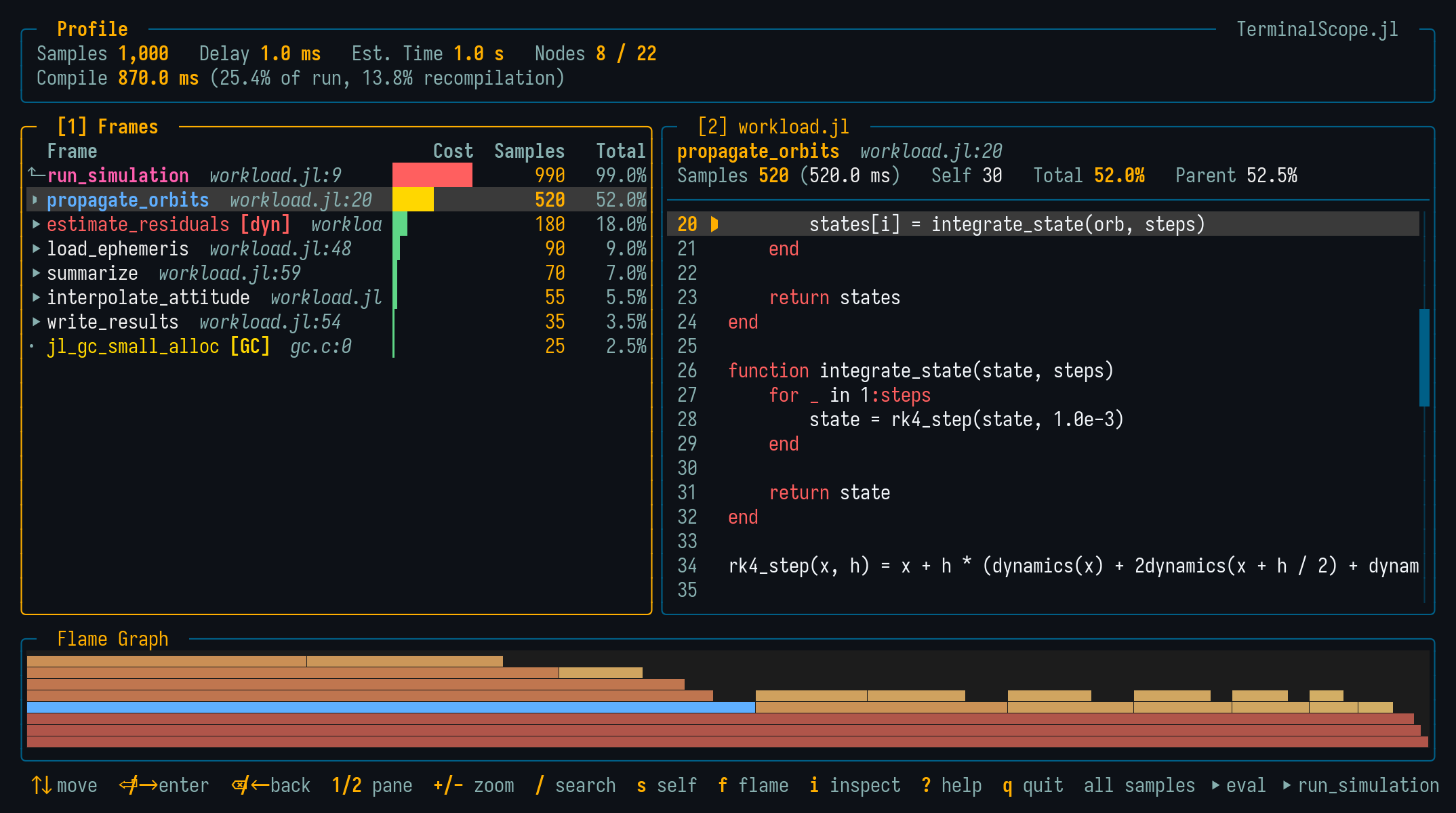Click the Frame column header
Viewport: 1456px width, 813px height.
point(72,151)
